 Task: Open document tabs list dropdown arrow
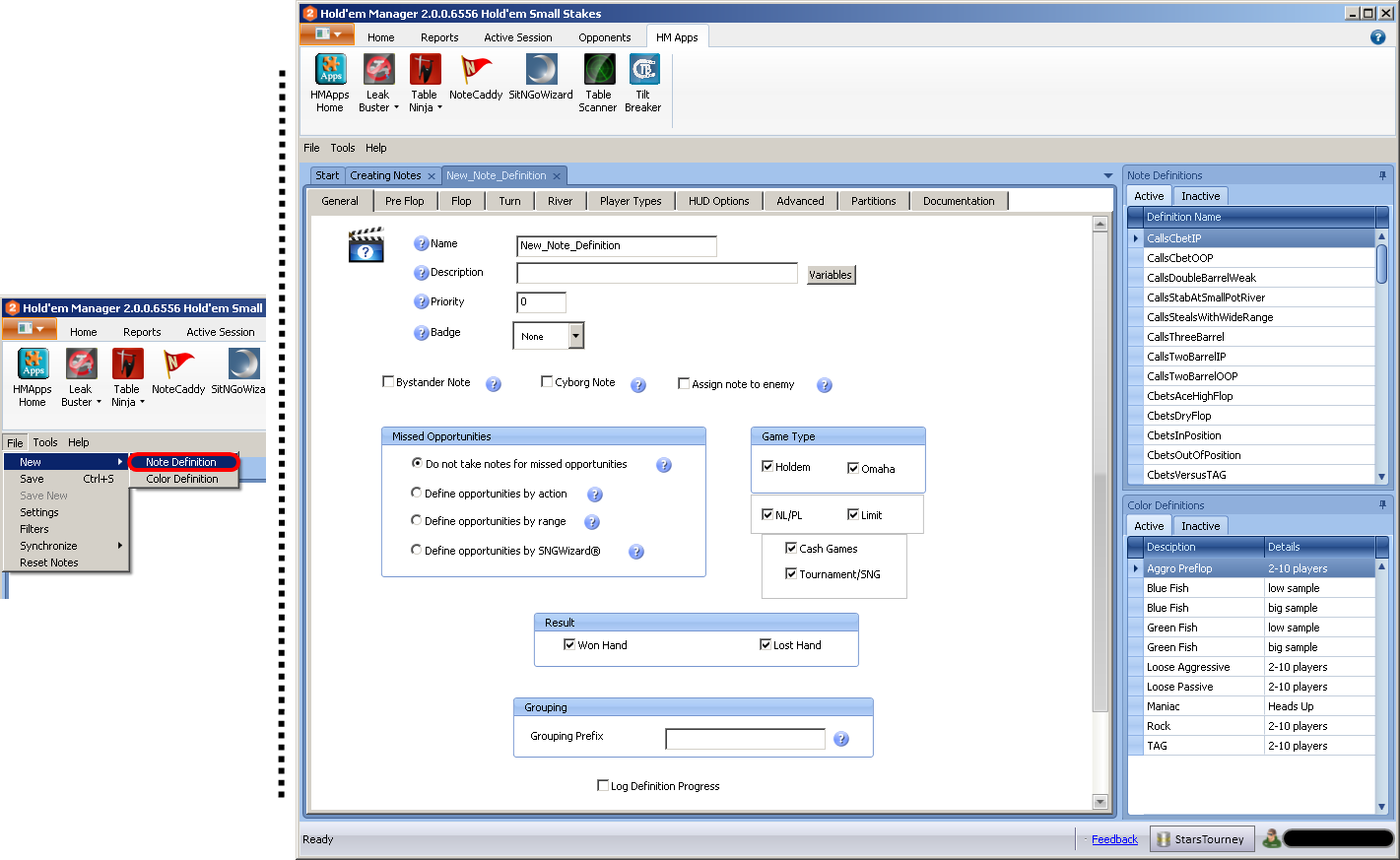pos(1108,175)
